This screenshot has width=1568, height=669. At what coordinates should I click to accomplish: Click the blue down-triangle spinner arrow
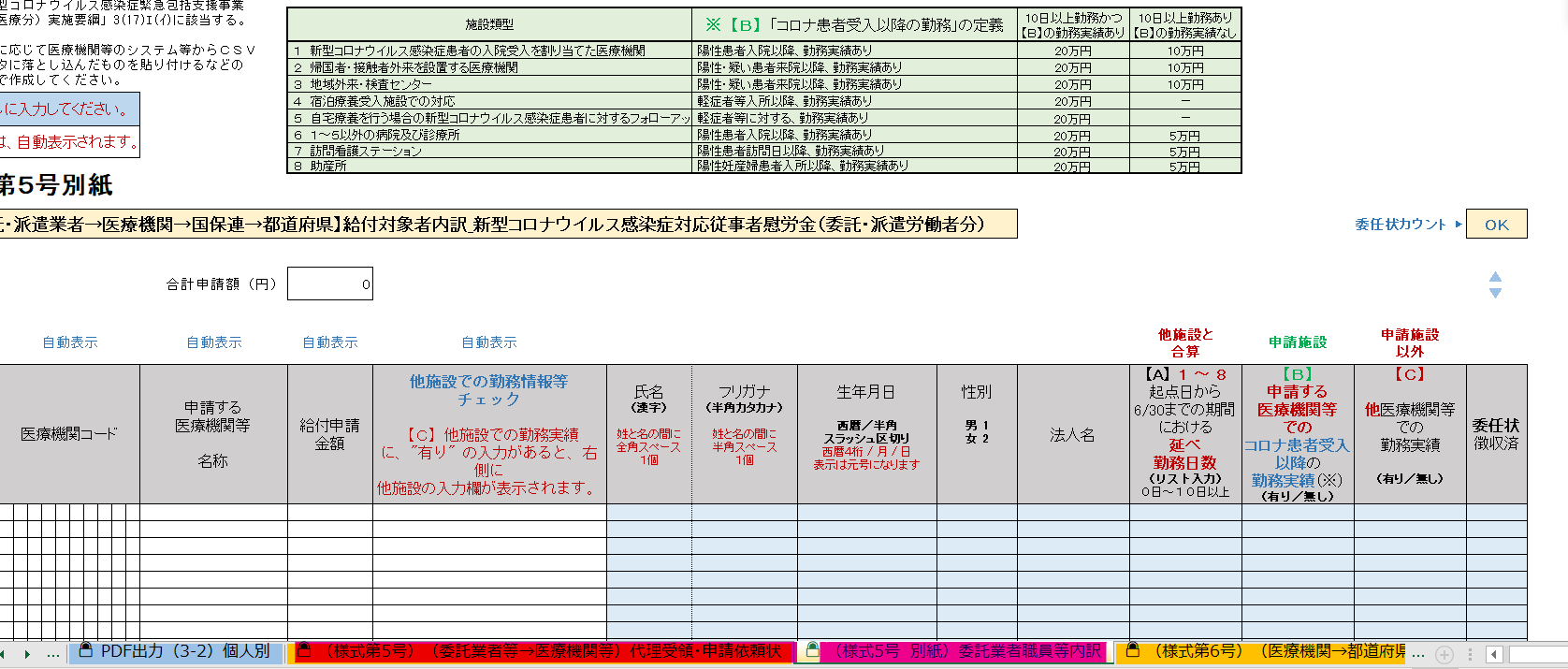coord(1495,293)
